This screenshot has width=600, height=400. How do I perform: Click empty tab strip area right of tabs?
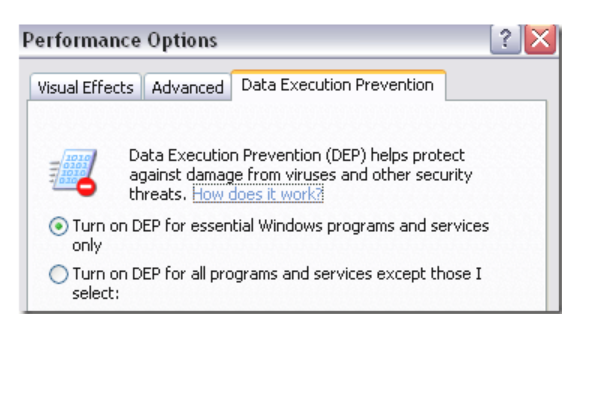500,87
